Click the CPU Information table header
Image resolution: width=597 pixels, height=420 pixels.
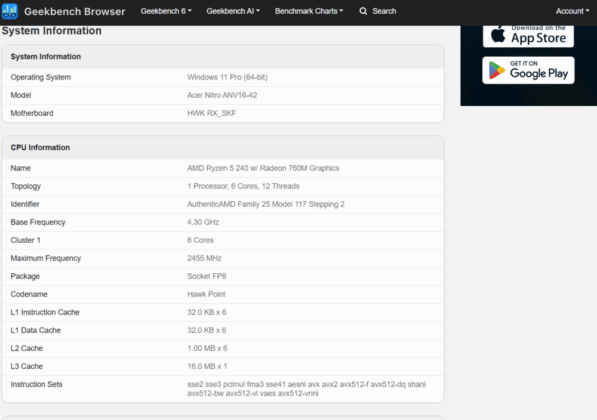pos(223,147)
